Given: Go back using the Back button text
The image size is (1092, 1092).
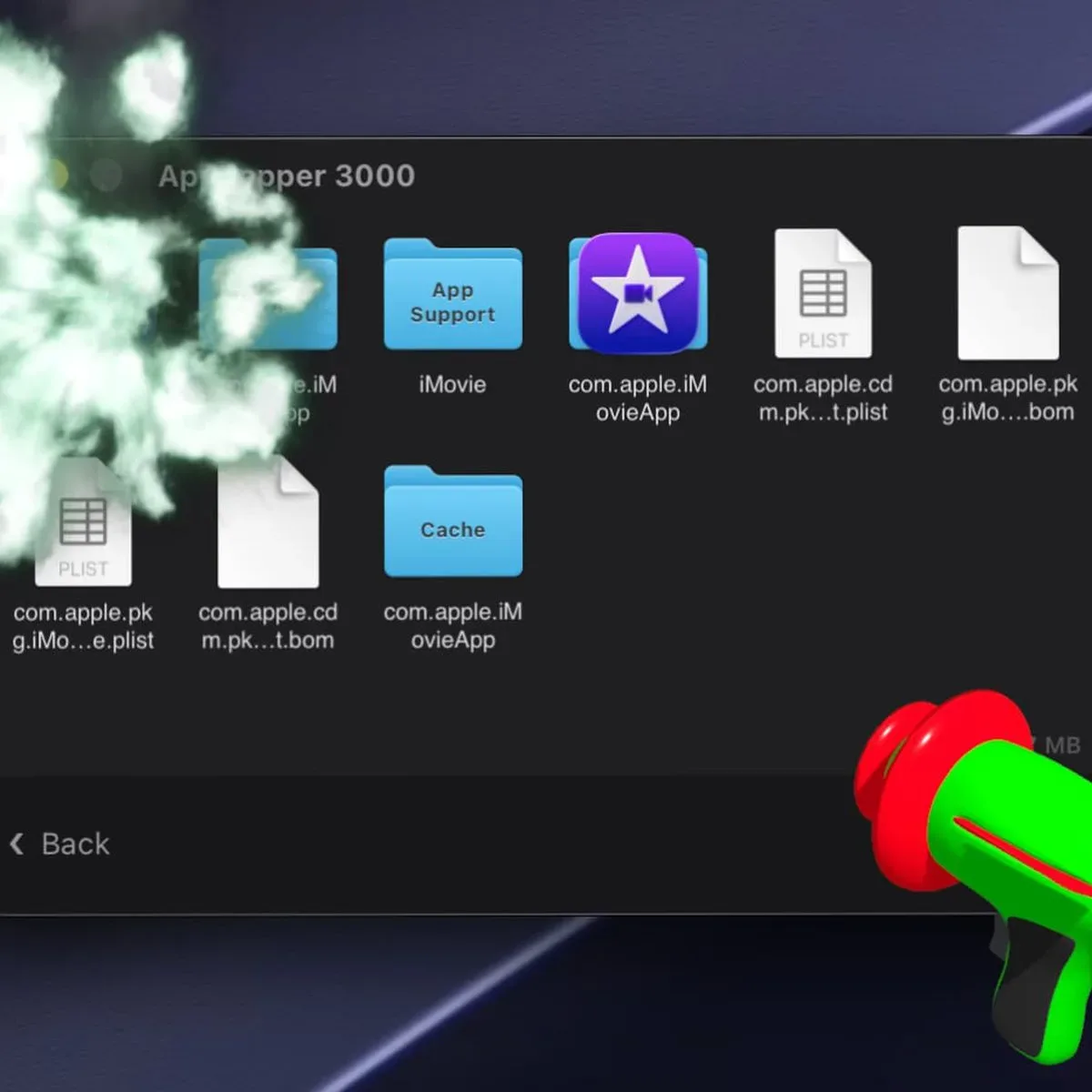Looking at the screenshot, I should pos(76,844).
